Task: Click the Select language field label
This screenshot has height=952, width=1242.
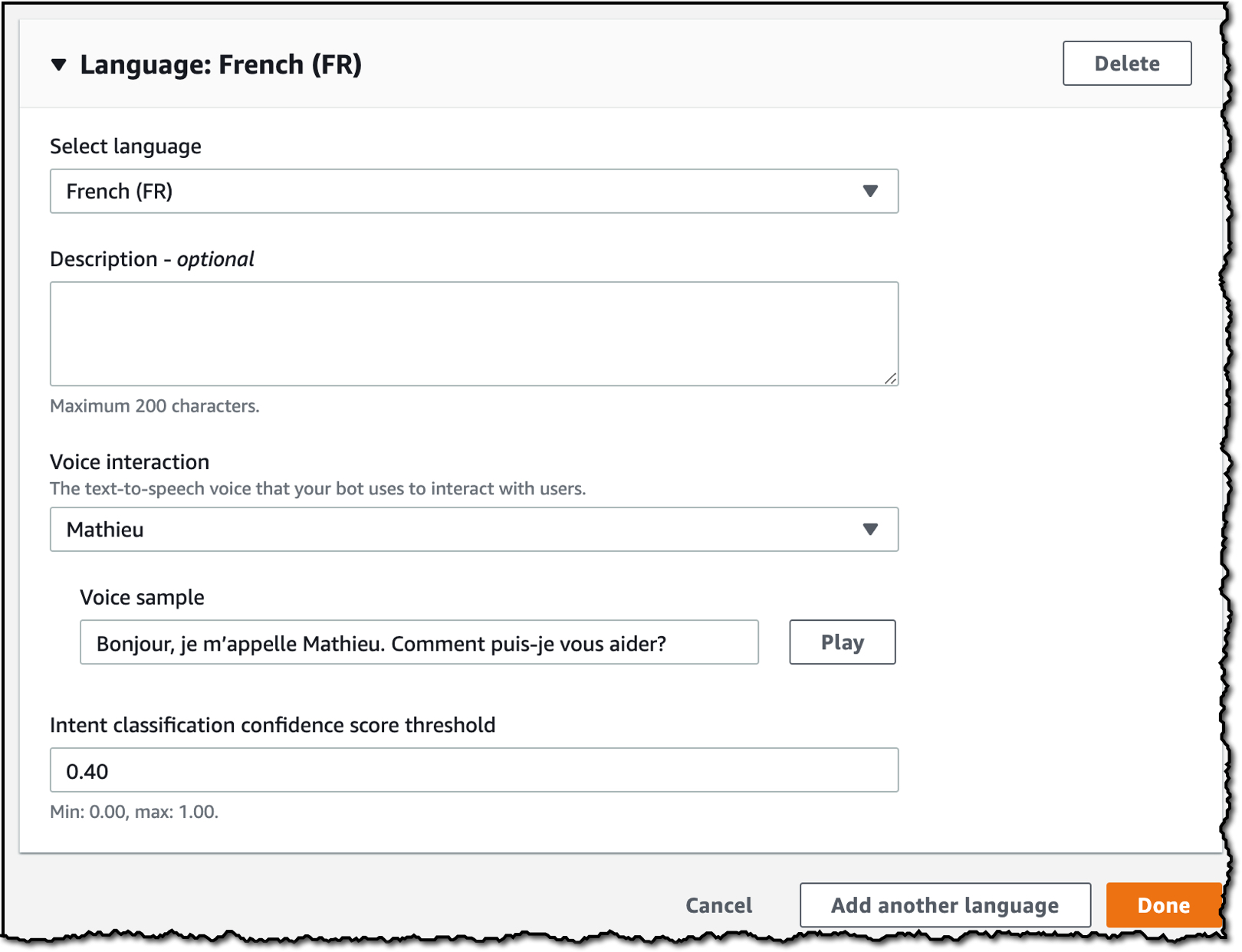Action: coord(126,146)
